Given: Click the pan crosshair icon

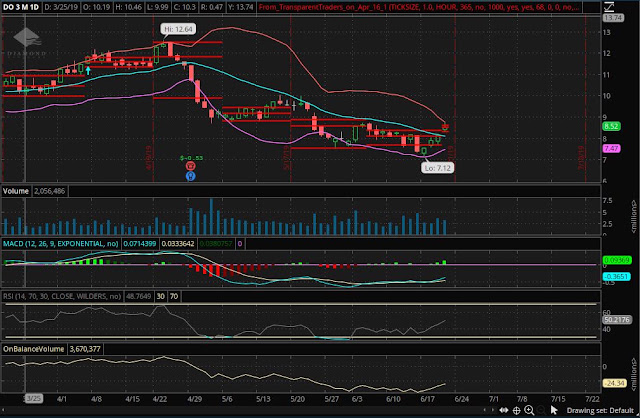Looking at the screenshot, I should pos(516,411).
